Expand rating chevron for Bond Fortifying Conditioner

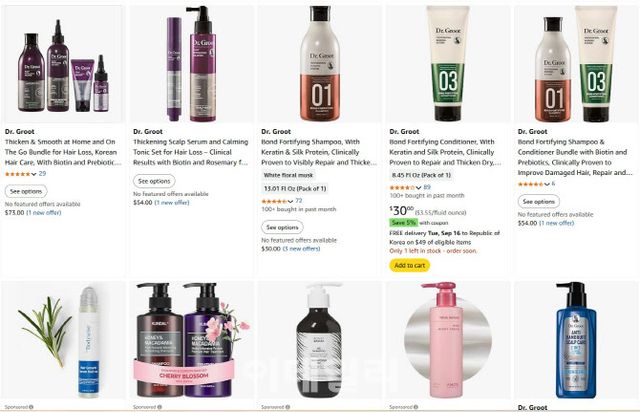coord(418,188)
